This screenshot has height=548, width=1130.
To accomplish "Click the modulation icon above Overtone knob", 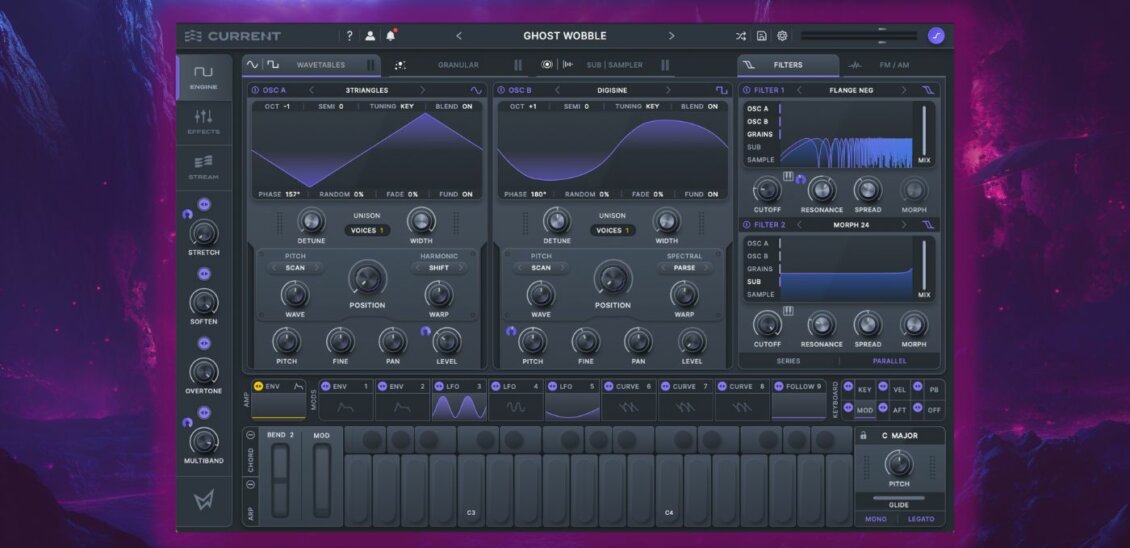I will pyautogui.click(x=204, y=343).
